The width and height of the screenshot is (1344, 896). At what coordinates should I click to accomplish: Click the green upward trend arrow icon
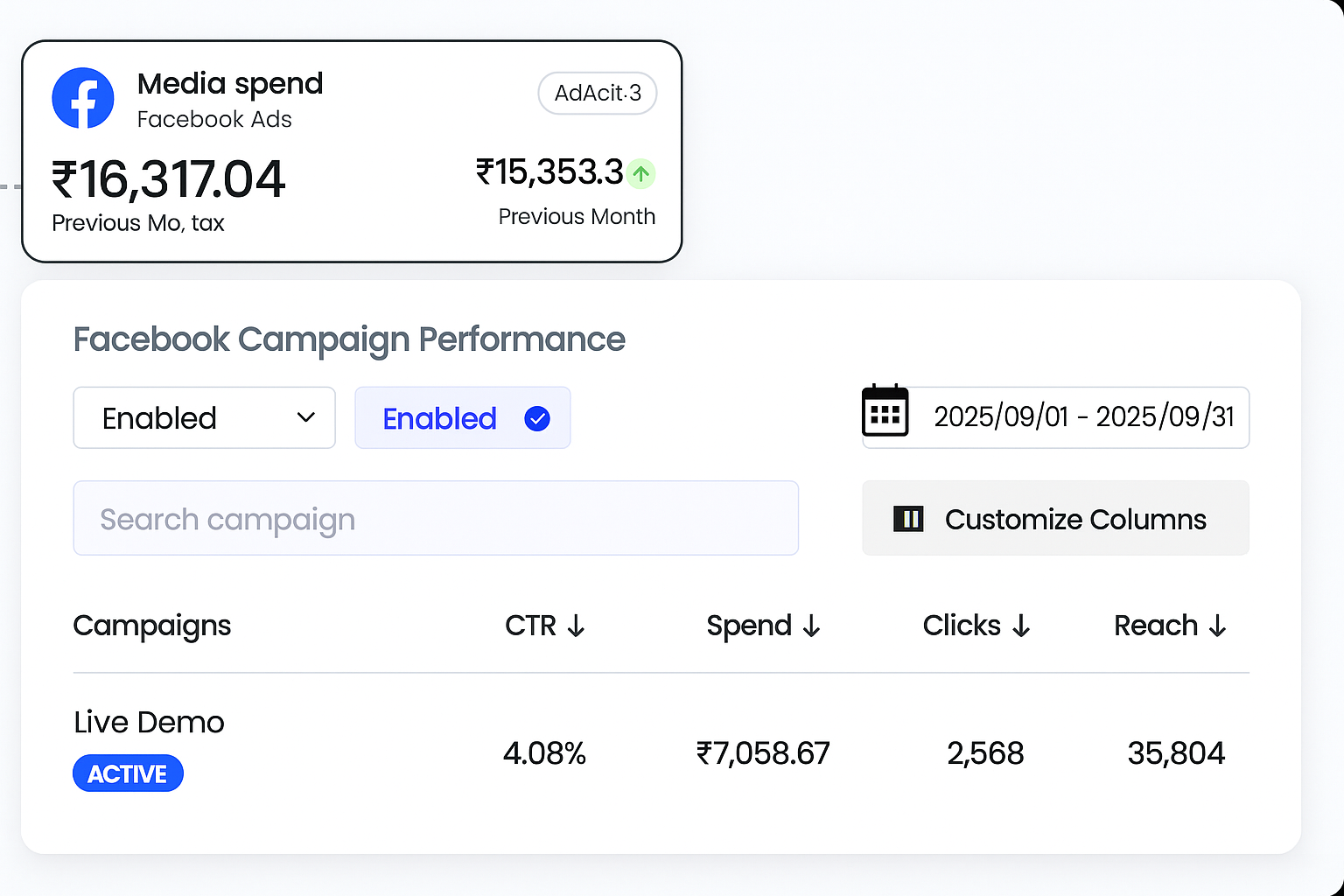tap(641, 174)
